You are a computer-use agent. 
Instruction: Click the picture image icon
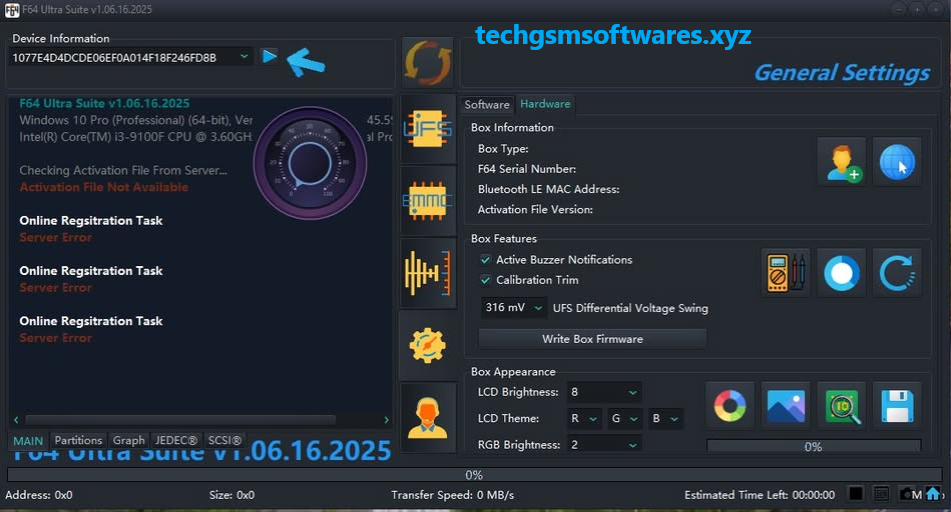tap(785, 405)
